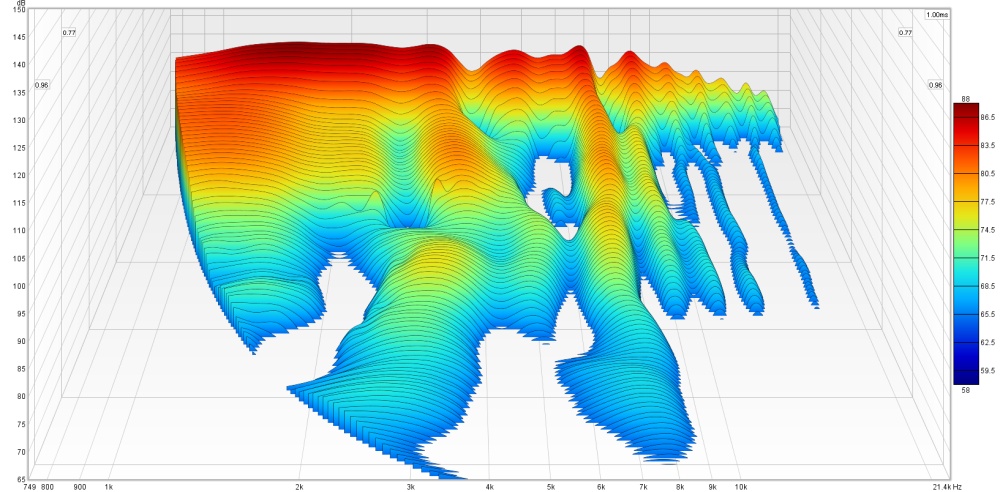Click the 86.5 legend value
Viewport: 1000px width, 492px height.
pyautogui.click(x=988, y=117)
